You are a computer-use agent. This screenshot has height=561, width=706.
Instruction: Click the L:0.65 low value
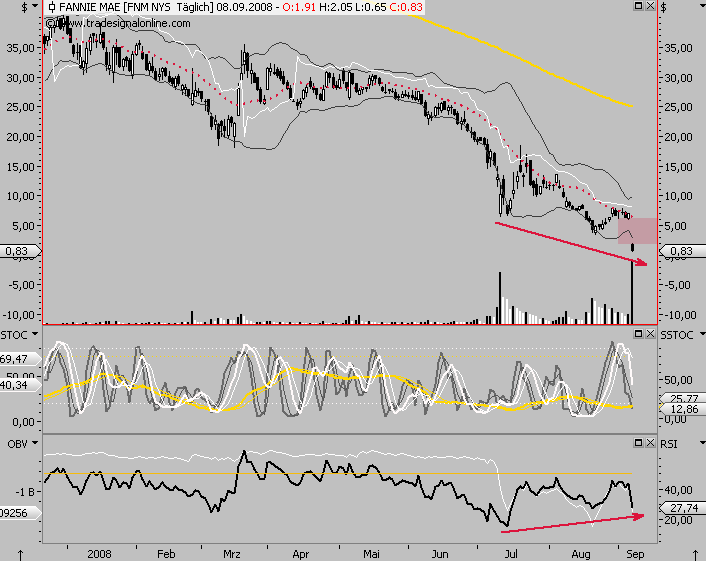[x=369, y=7]
